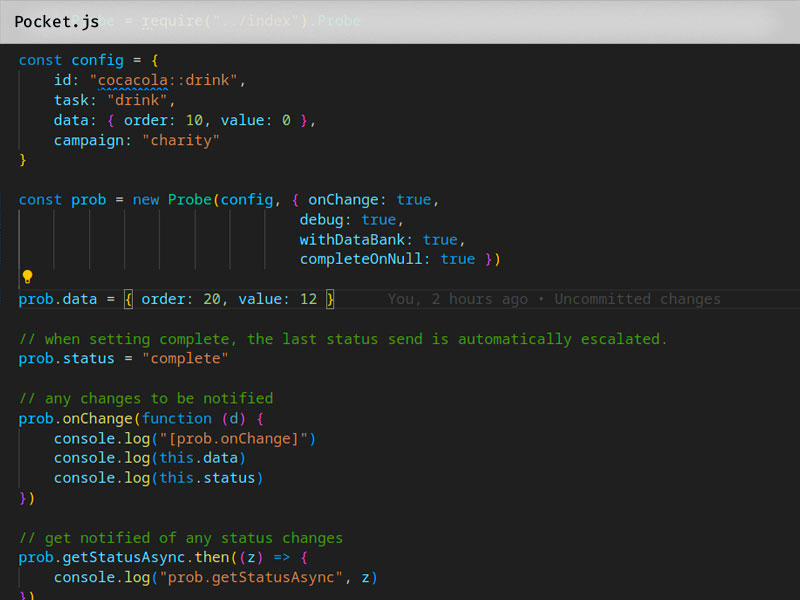
Task: Click the "complete" string assigned to prob.status
Action: (x=185, y=358)
